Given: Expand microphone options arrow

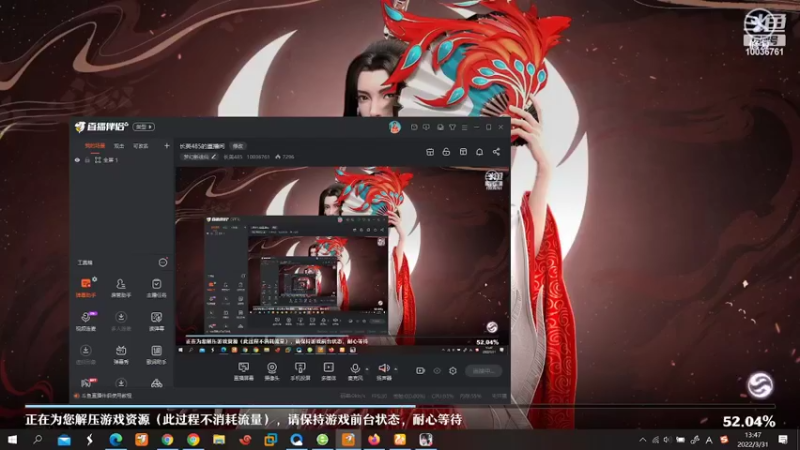Looking at the screenshot, I should [x=367, y=368].
